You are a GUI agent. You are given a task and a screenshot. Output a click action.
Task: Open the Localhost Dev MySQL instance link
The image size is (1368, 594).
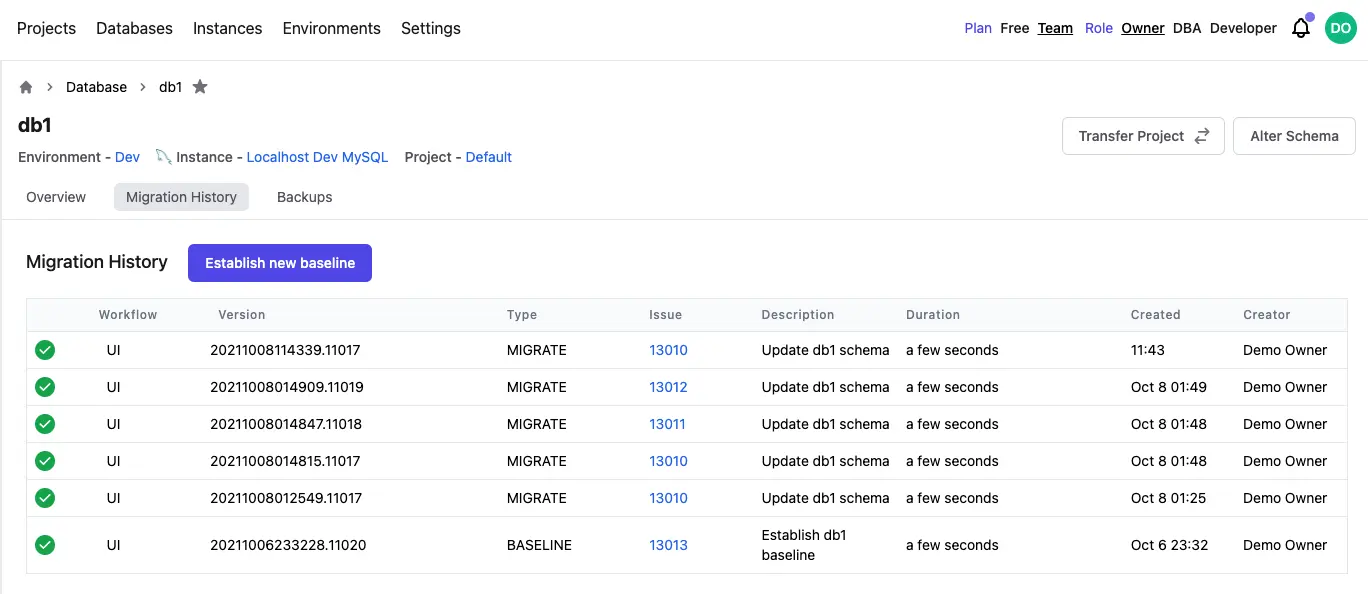click(317, 157)
